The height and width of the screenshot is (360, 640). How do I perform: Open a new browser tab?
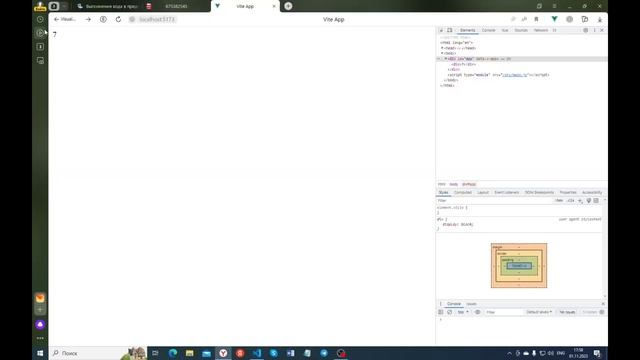tap(288, 6)
